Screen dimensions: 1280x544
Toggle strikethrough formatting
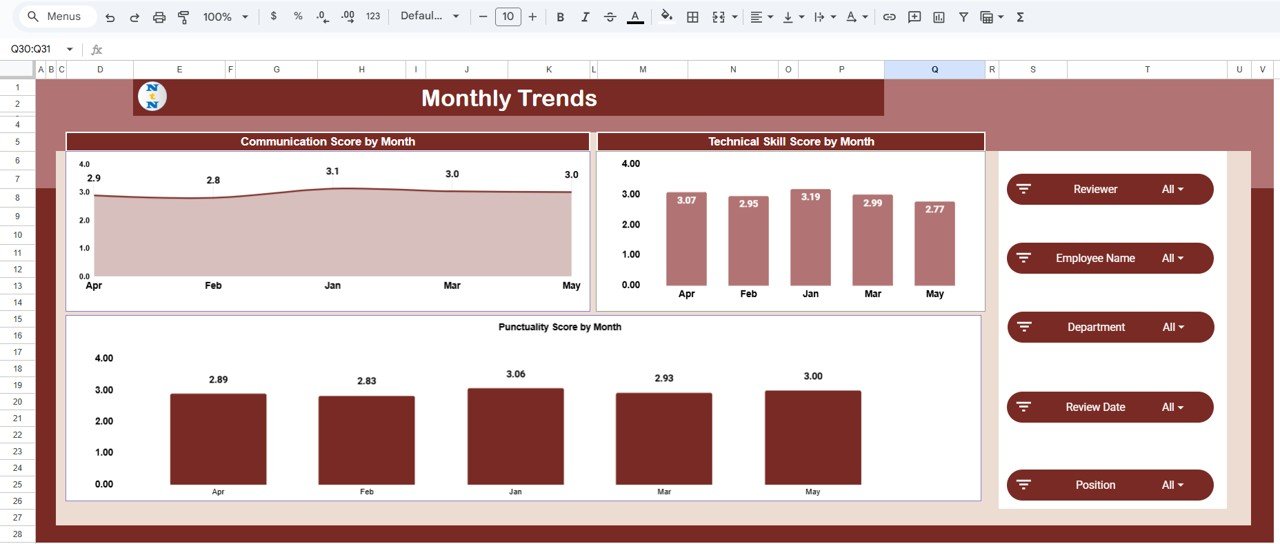pos(610,17)
